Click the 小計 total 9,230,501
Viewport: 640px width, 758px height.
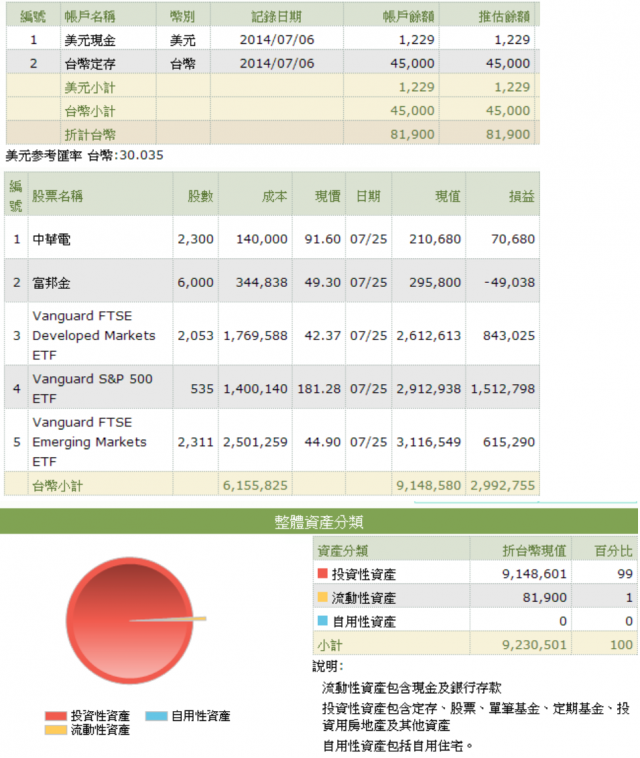[x=534, y=645]
